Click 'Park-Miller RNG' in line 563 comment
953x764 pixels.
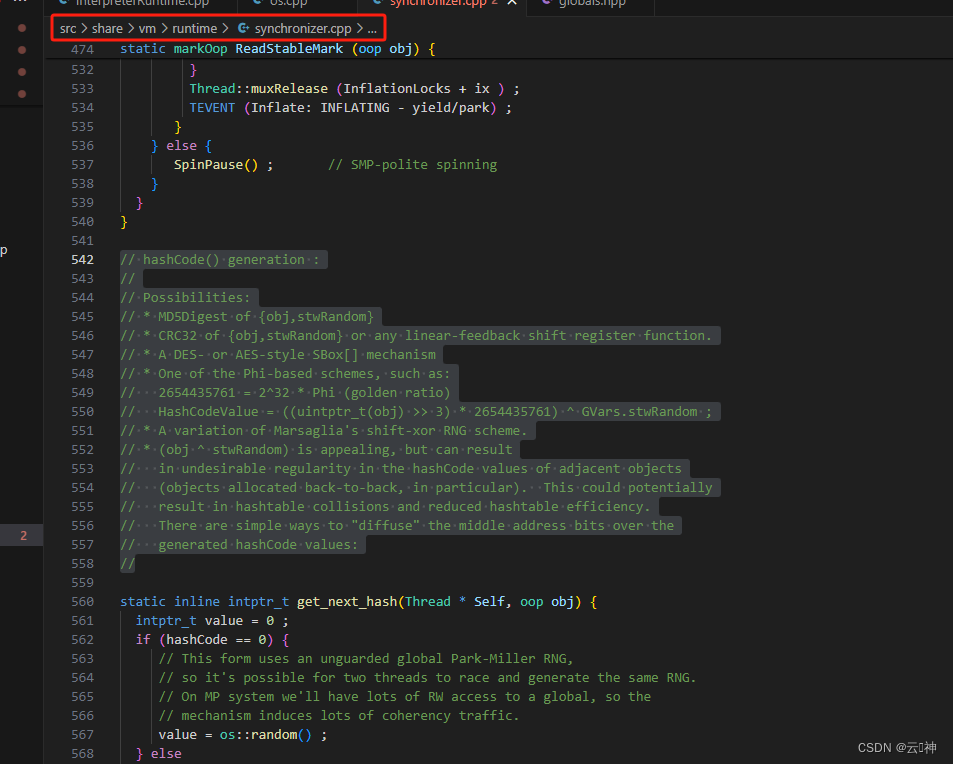tap(509, 659)
